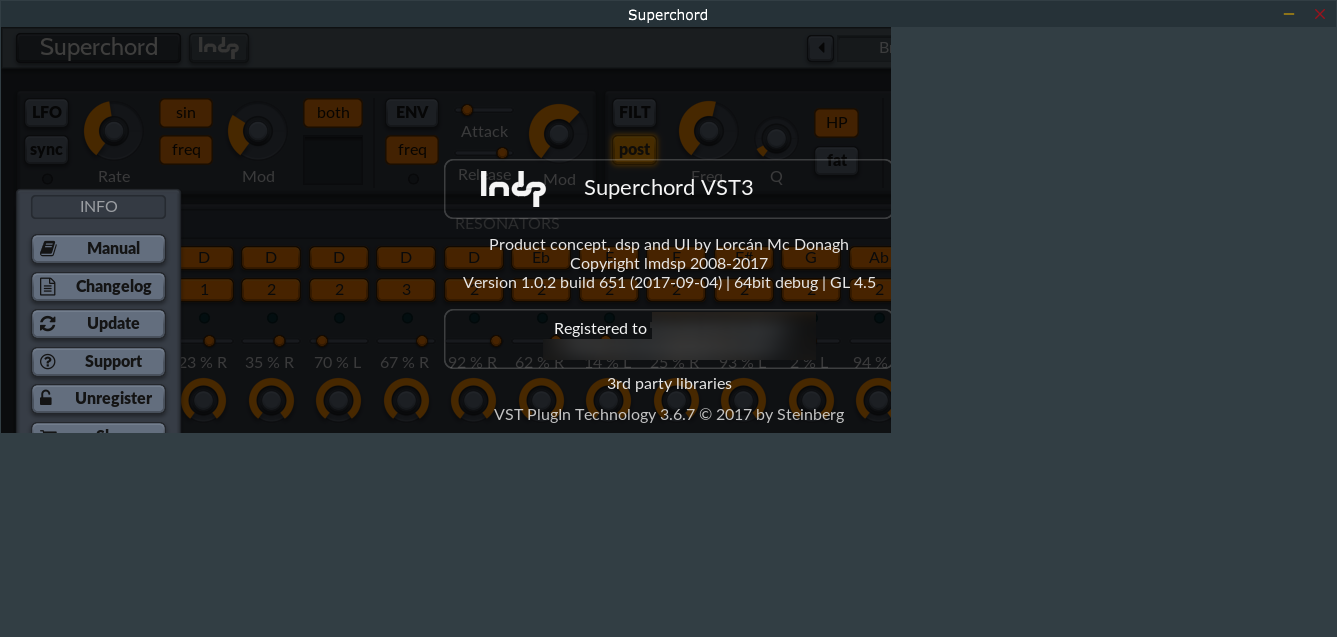Click the previous preset arrow button
1337x637 pixels.
820,48
